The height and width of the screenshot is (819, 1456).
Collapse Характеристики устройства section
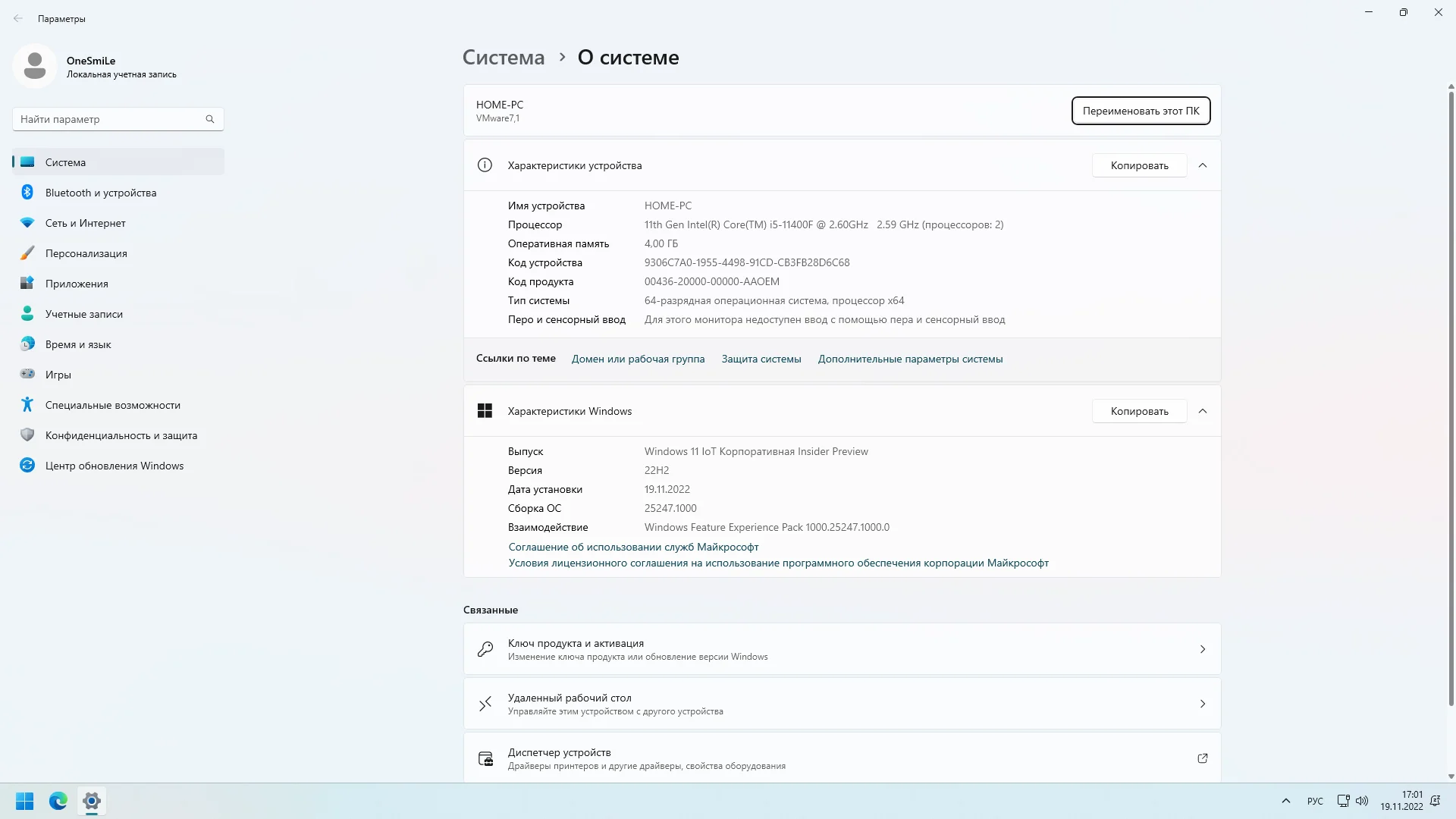coord(1203,165)
